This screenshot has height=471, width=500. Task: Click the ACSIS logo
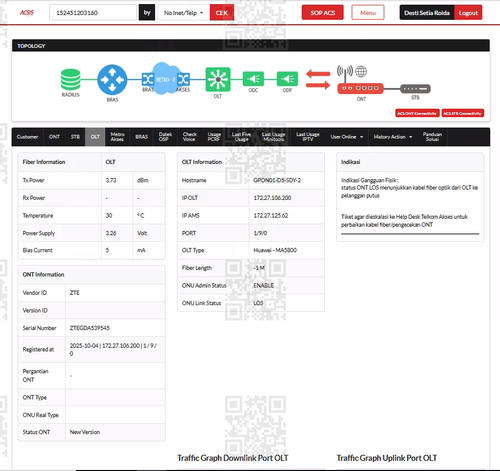[x=27, y=13]
